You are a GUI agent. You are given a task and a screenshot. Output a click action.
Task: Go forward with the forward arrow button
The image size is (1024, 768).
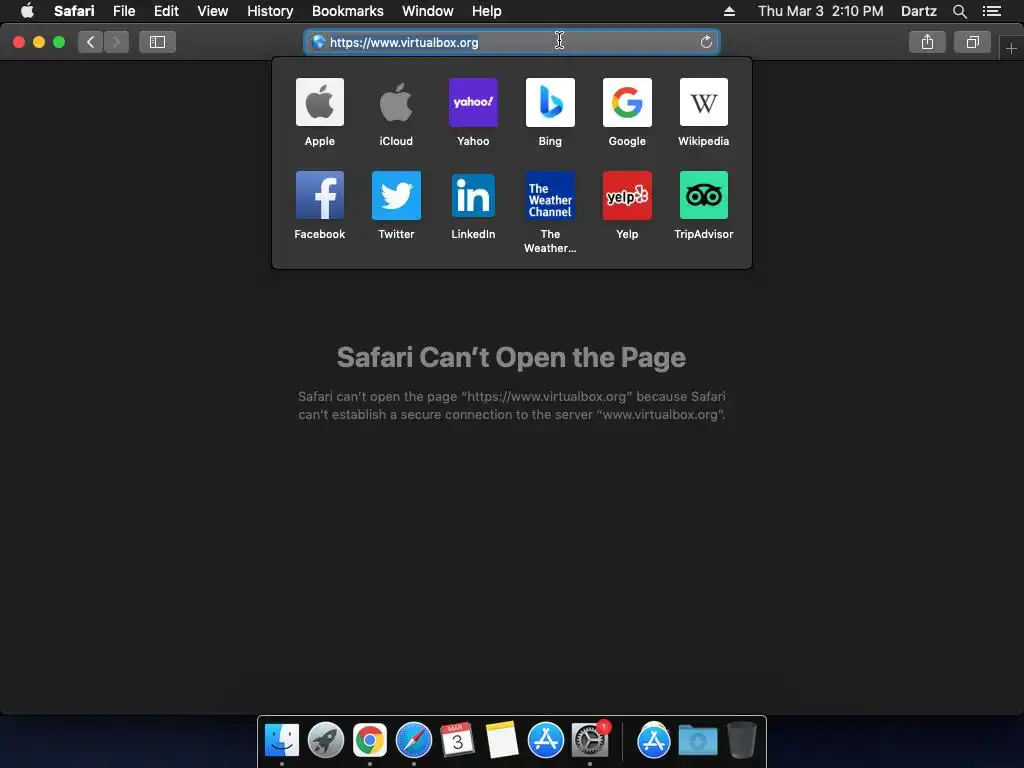click(116, 42)
